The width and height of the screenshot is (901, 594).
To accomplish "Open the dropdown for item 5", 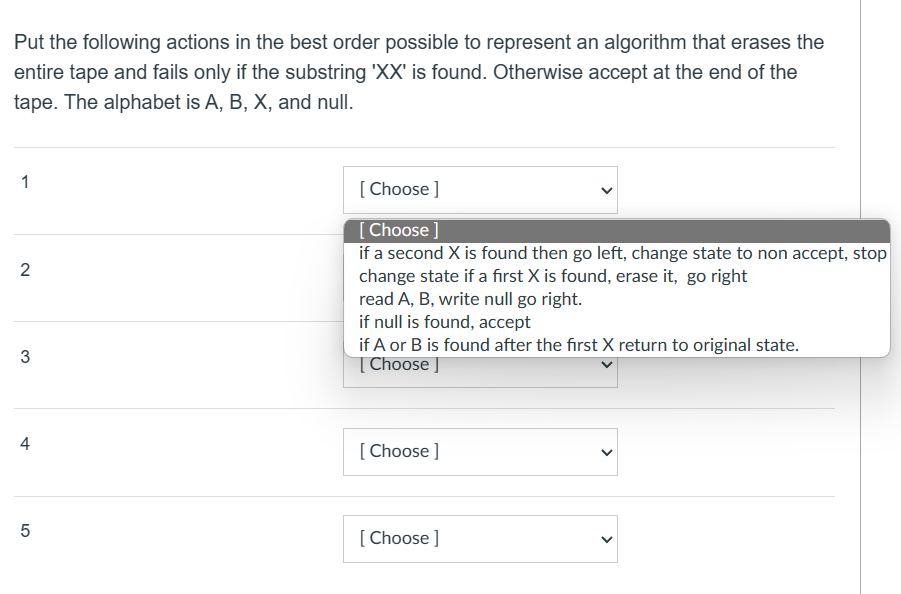I will 480,538.
